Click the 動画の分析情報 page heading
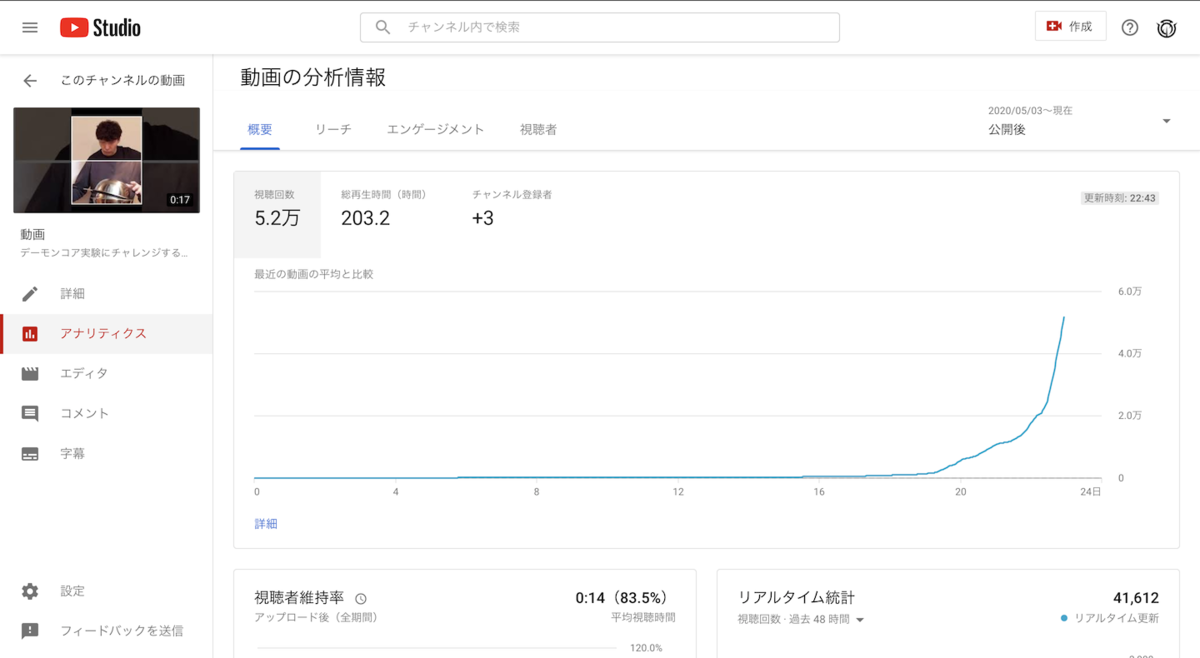The width and height of the screenshot is (1200, 658). coord(313,77)
